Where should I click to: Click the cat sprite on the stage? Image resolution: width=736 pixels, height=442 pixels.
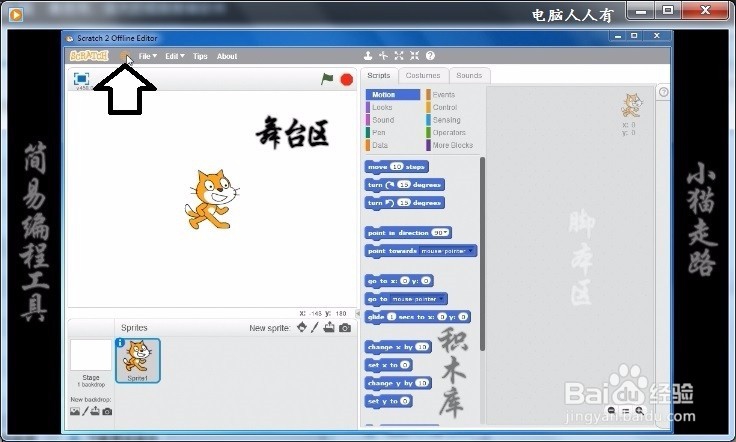210,199
